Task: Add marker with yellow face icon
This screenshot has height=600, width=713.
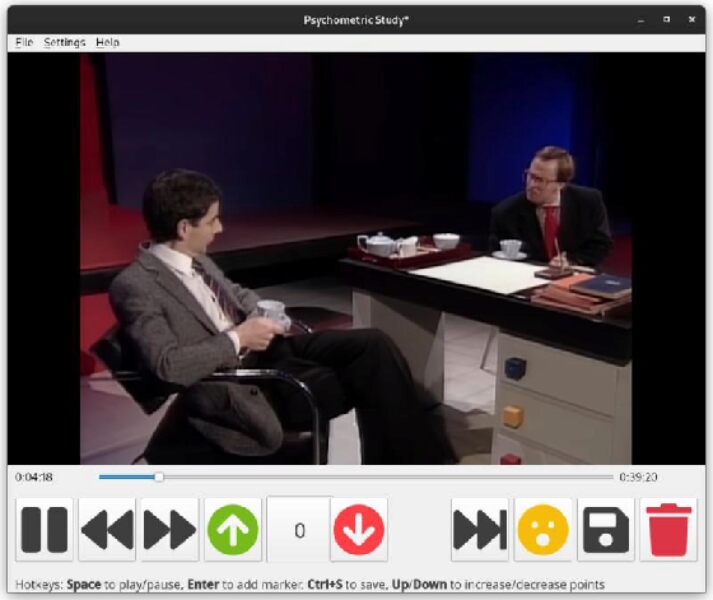Action: coord(543,529)
